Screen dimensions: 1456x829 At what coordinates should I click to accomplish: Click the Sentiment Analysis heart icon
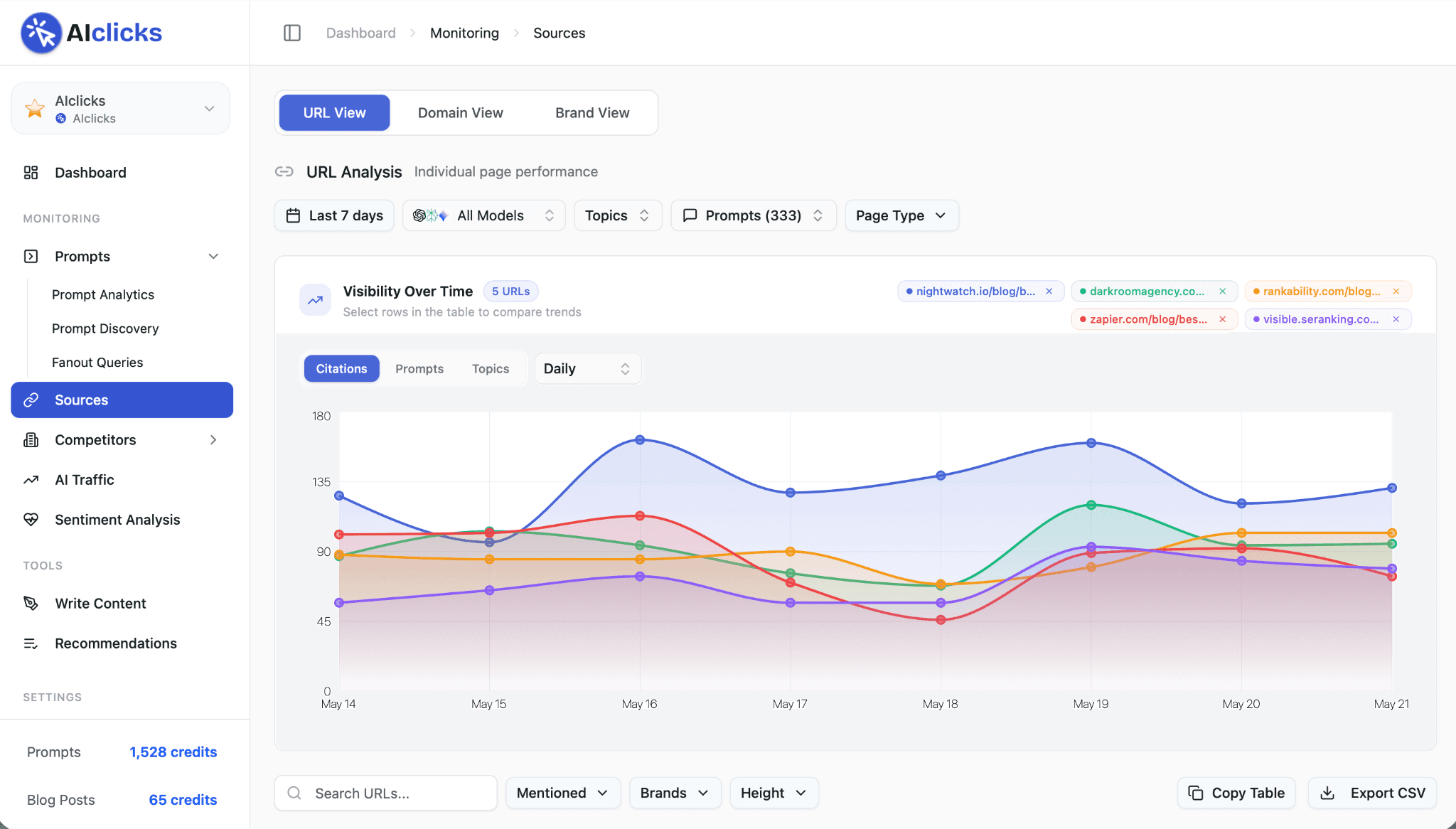[31, 520]
